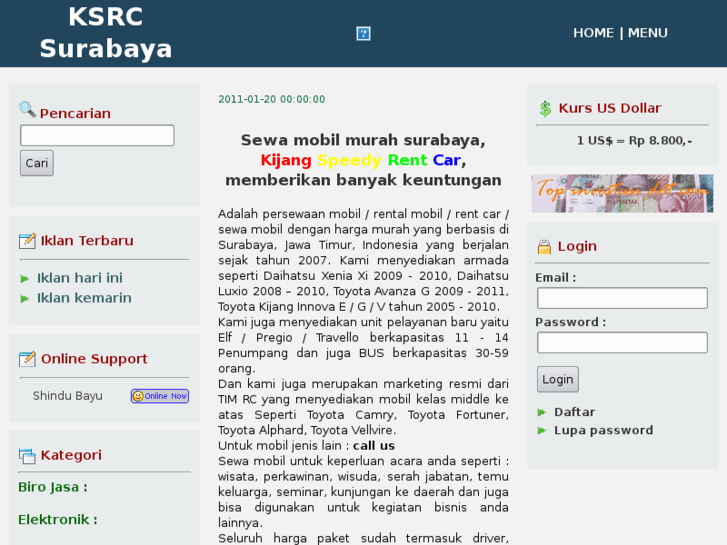Open the Daftar registration link

[574, 412]
